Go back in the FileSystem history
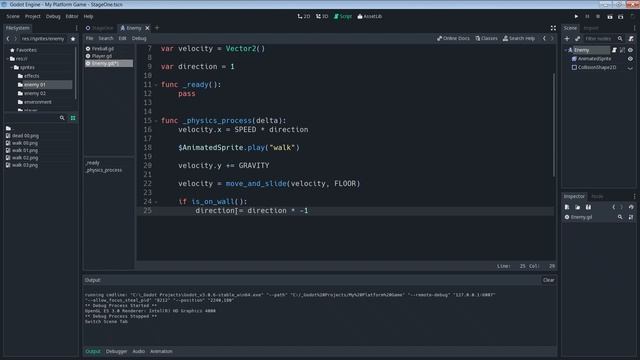The image size is (640, 360). pos(8,39)
